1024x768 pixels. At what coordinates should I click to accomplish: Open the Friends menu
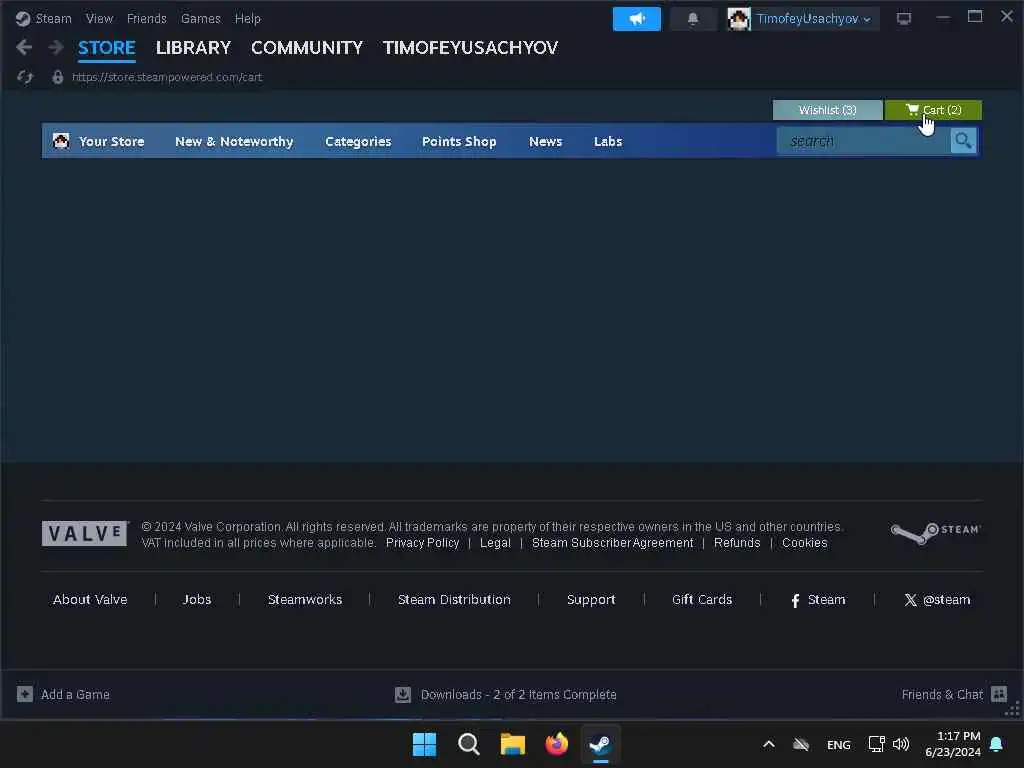(x=146, y=19)
